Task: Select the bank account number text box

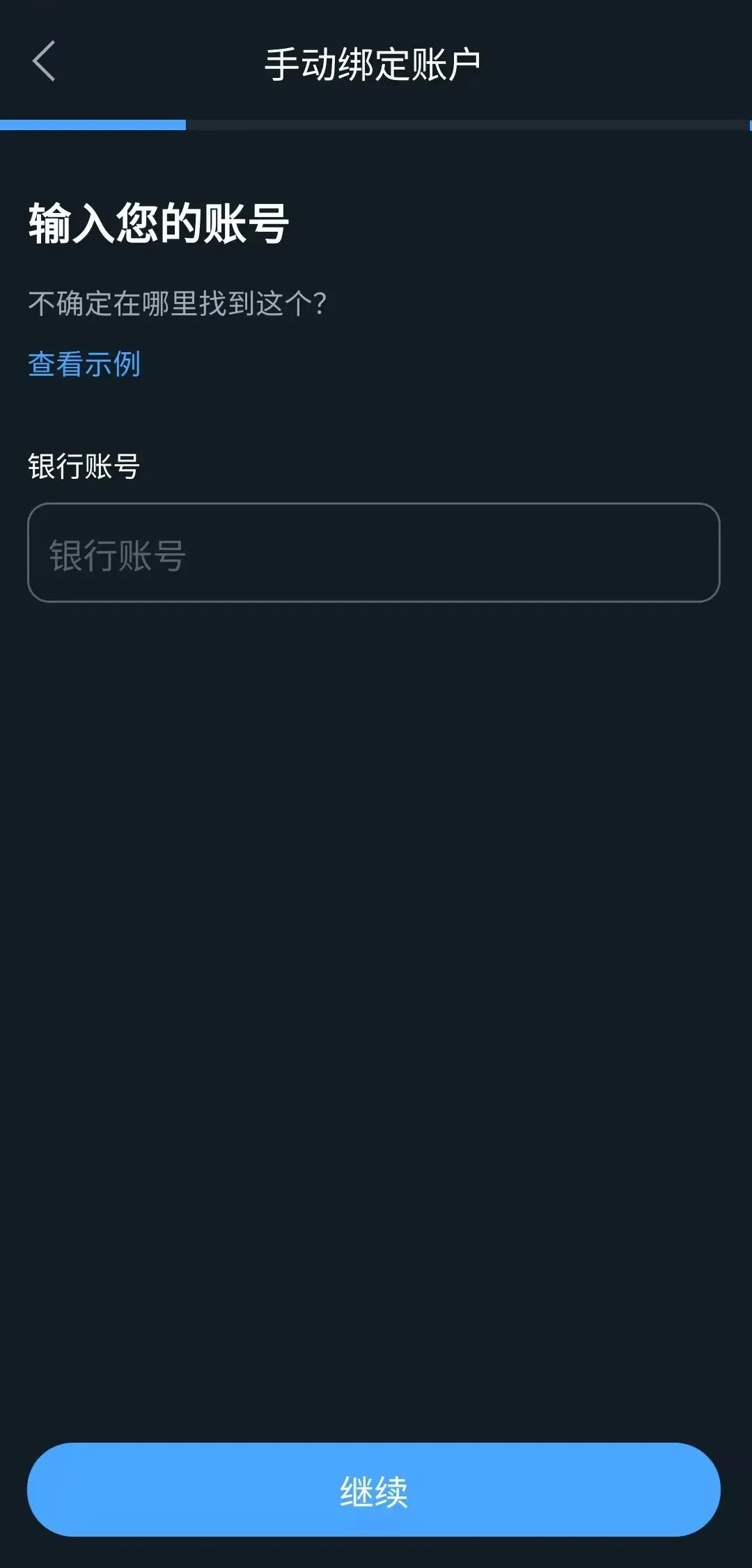Action: [374, 553]
